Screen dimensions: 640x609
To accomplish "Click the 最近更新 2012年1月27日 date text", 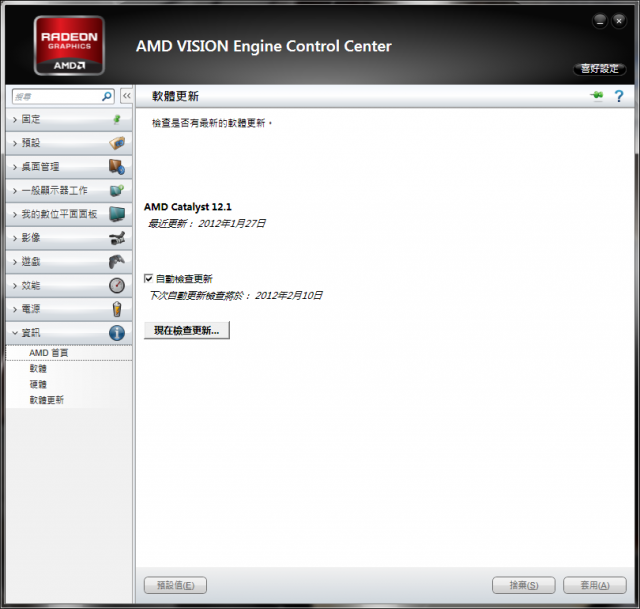I will 207,223.
